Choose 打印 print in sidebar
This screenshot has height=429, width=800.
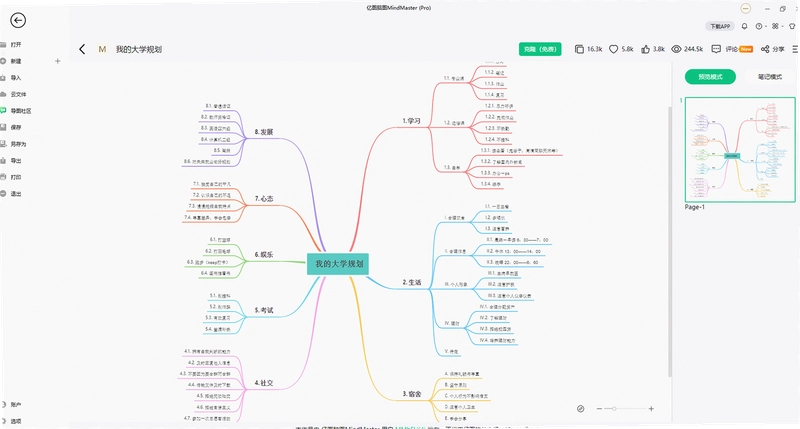tap(16, 177)
